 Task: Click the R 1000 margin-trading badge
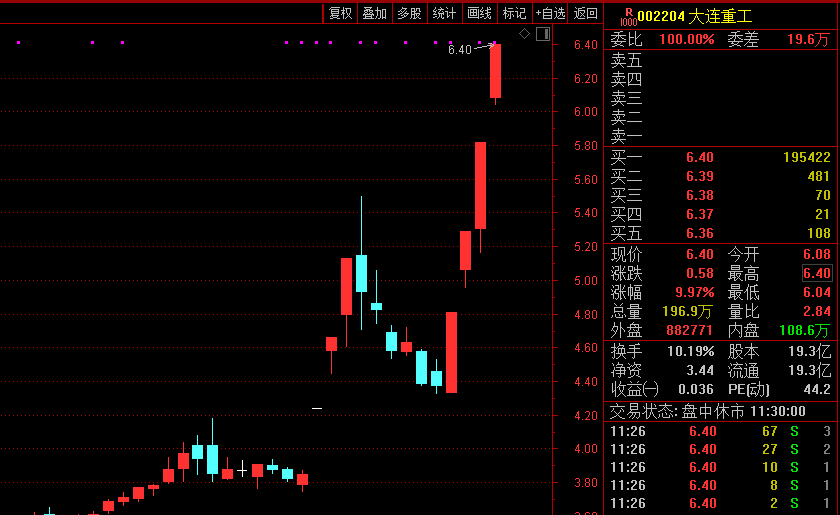pos(628,16)
